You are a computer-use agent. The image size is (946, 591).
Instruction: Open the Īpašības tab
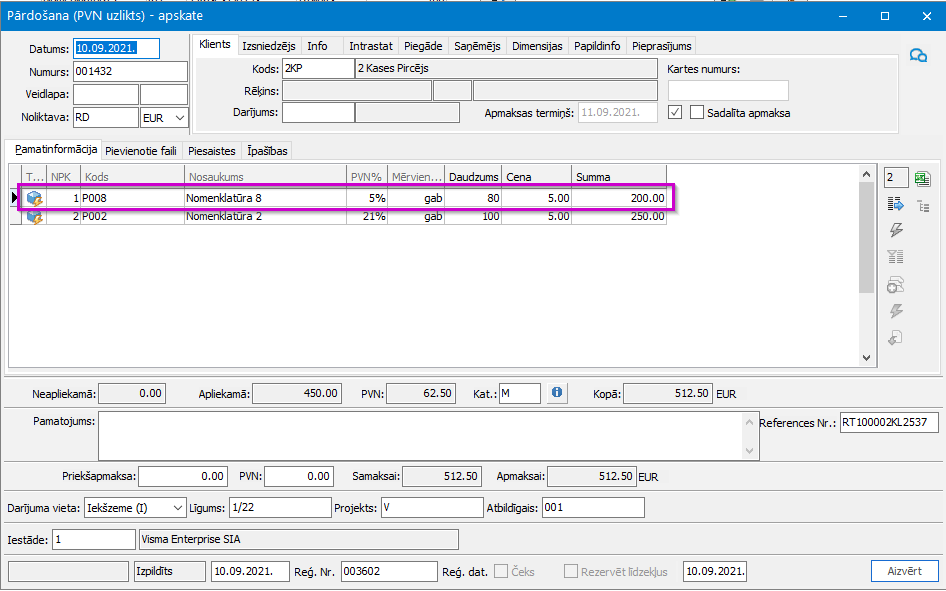tap(267, 151)
